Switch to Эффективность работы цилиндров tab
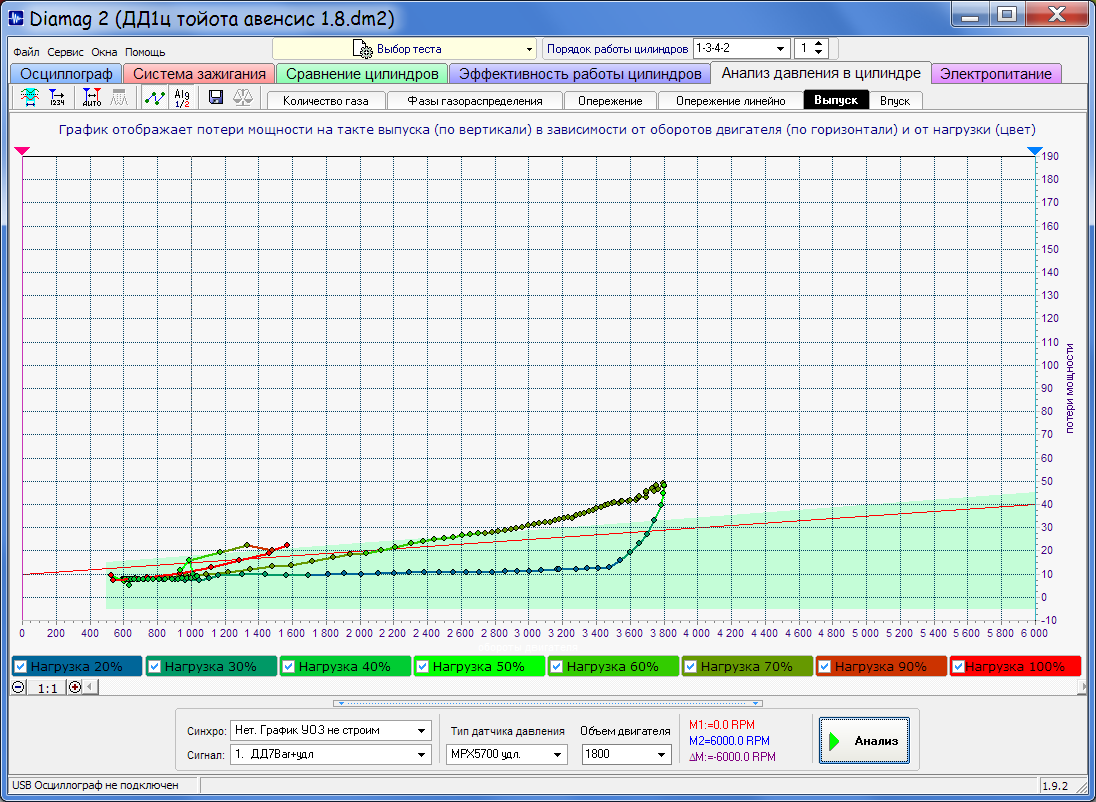The image size is (1096, 802). click(x=580, y=73)
